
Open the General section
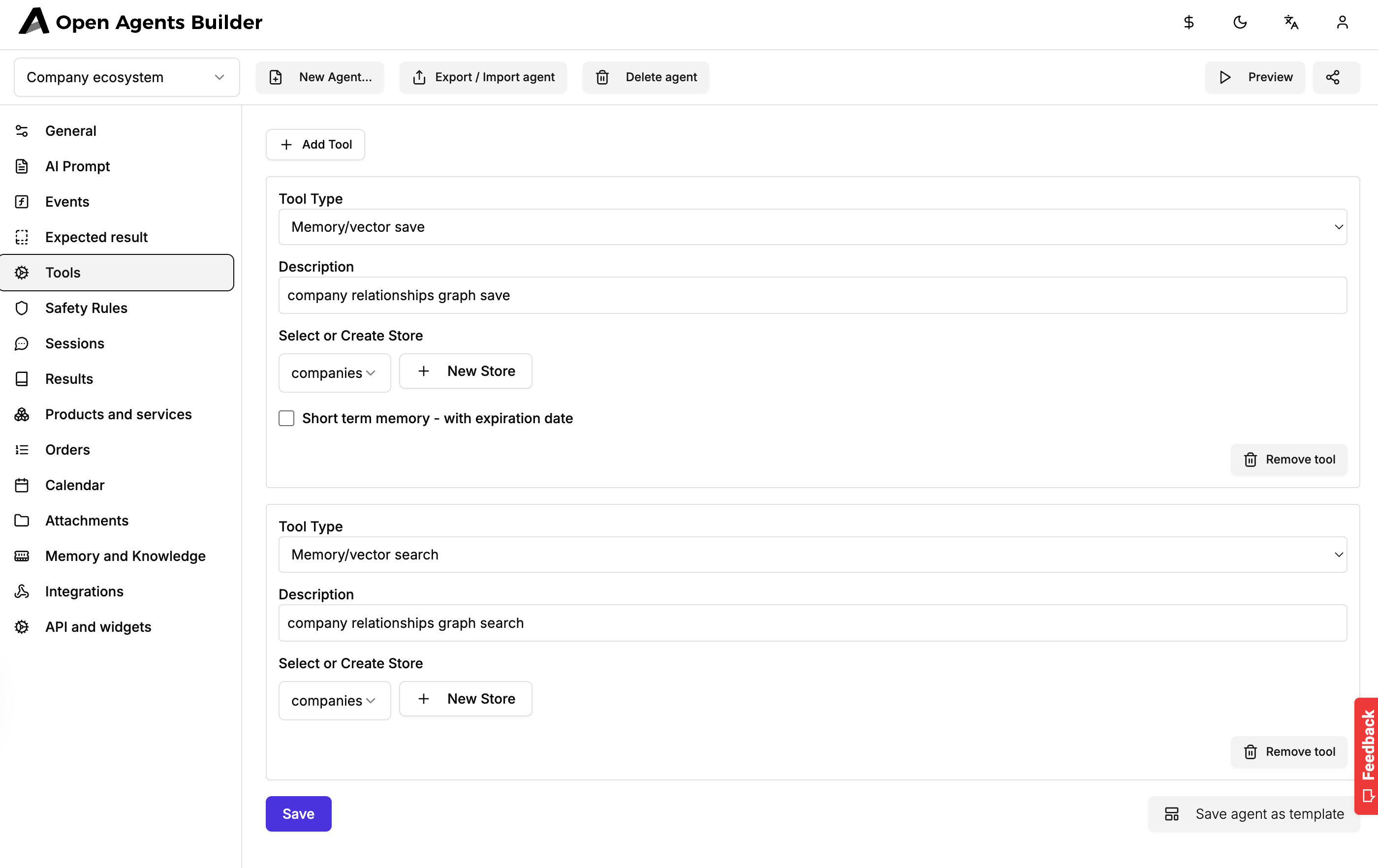pyautogui.click(x=117, y=131)
